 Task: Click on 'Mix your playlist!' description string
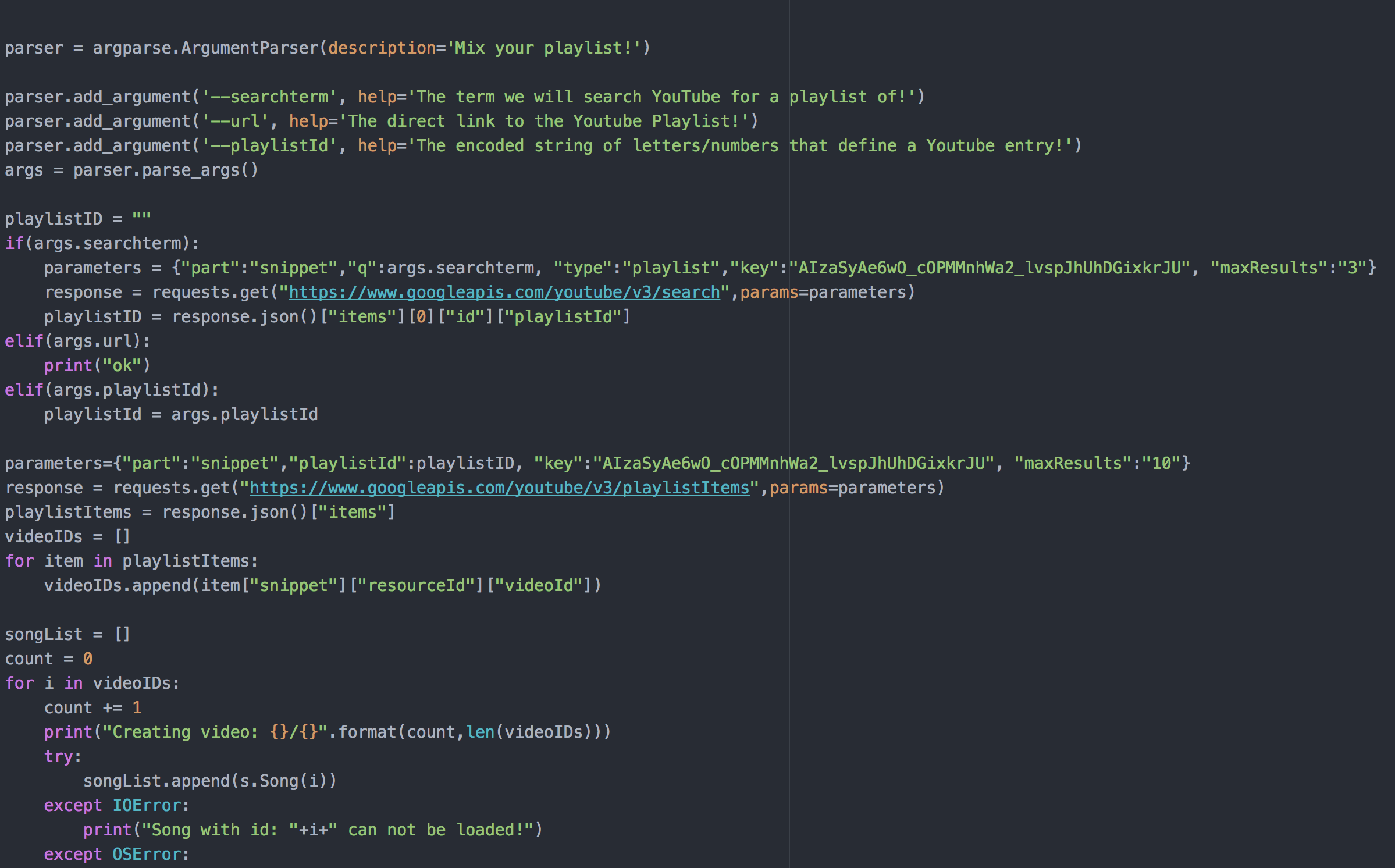point(543,48)
